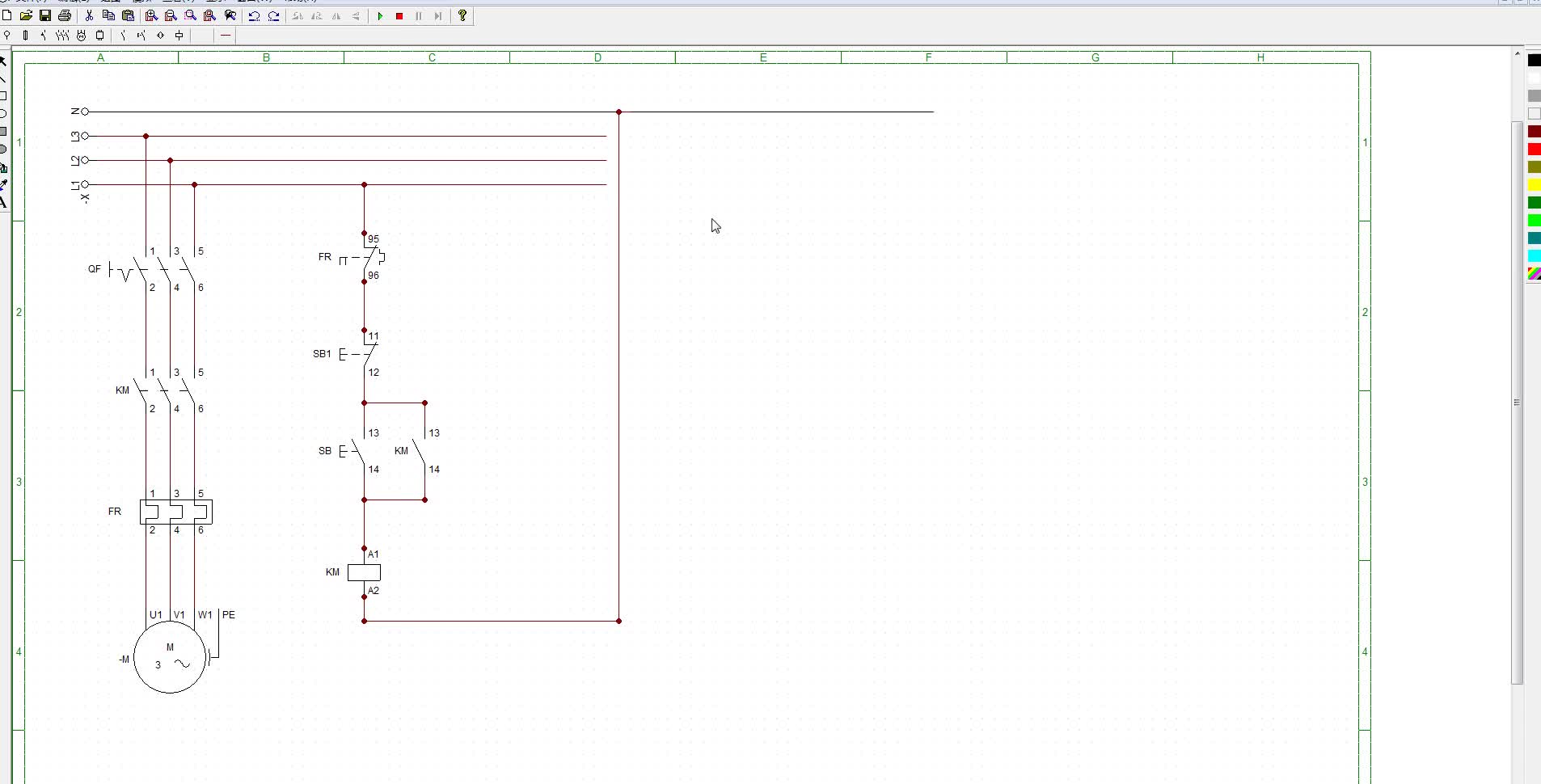
Task: Pick the dark red color swatch
Action: pos(1534,132)
